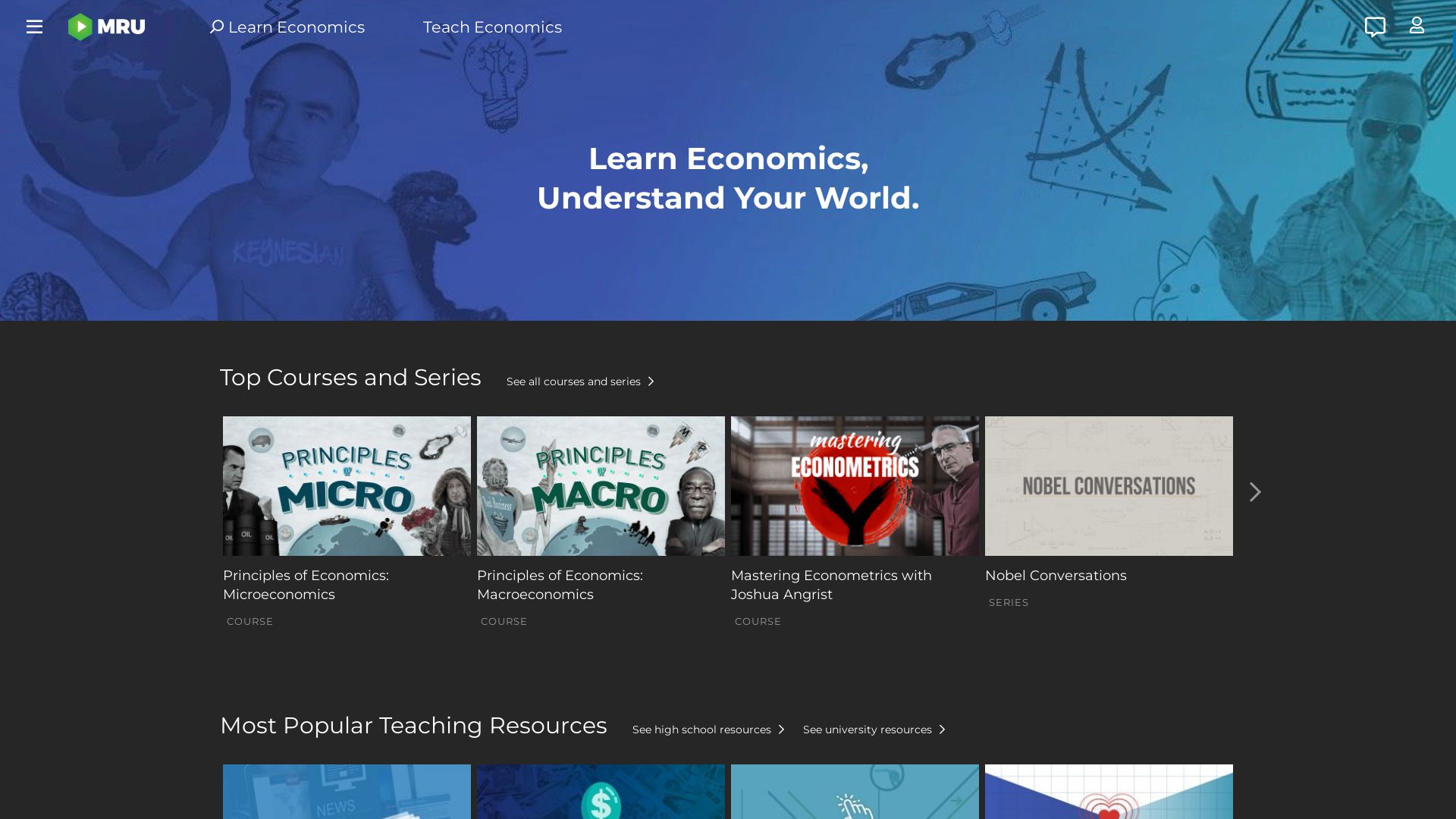Image resolution: width=1456 pixels, height=819 pixels.
Task: Click COURSE label under Macroeconomics
Action: click(504, 621)
